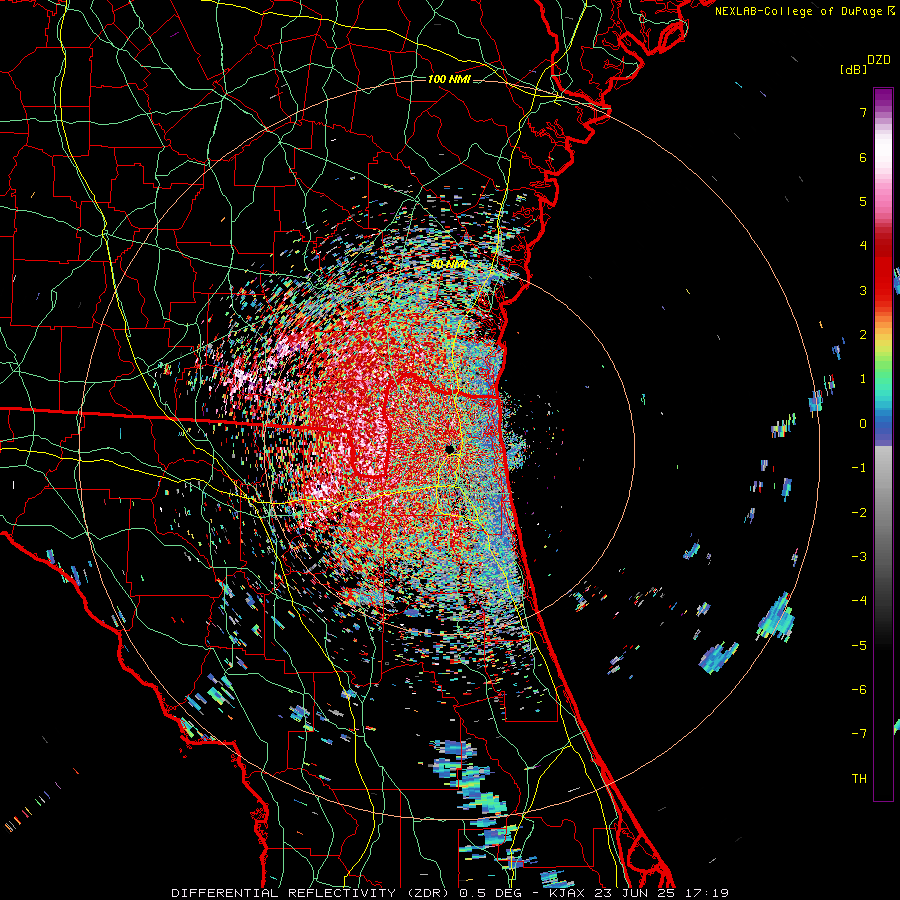Select the -7 value on color scale

(859, 734)
